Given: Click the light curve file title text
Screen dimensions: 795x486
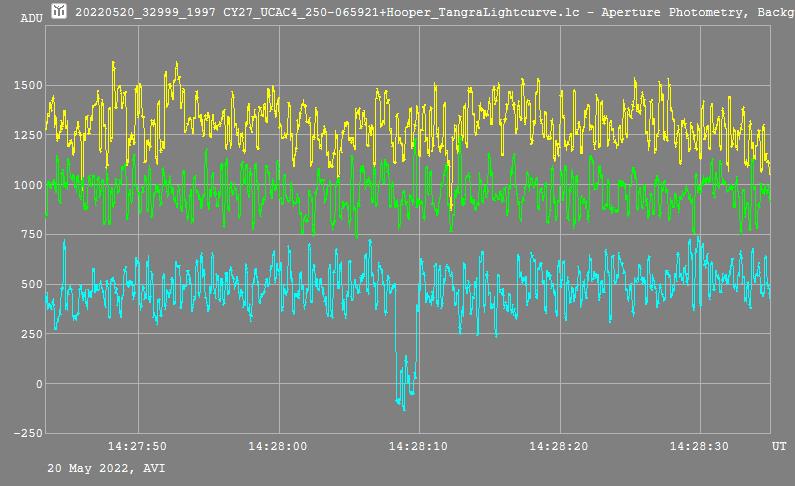Looking at the screenshot, I should pyautogui.click(x=435, y=12).
